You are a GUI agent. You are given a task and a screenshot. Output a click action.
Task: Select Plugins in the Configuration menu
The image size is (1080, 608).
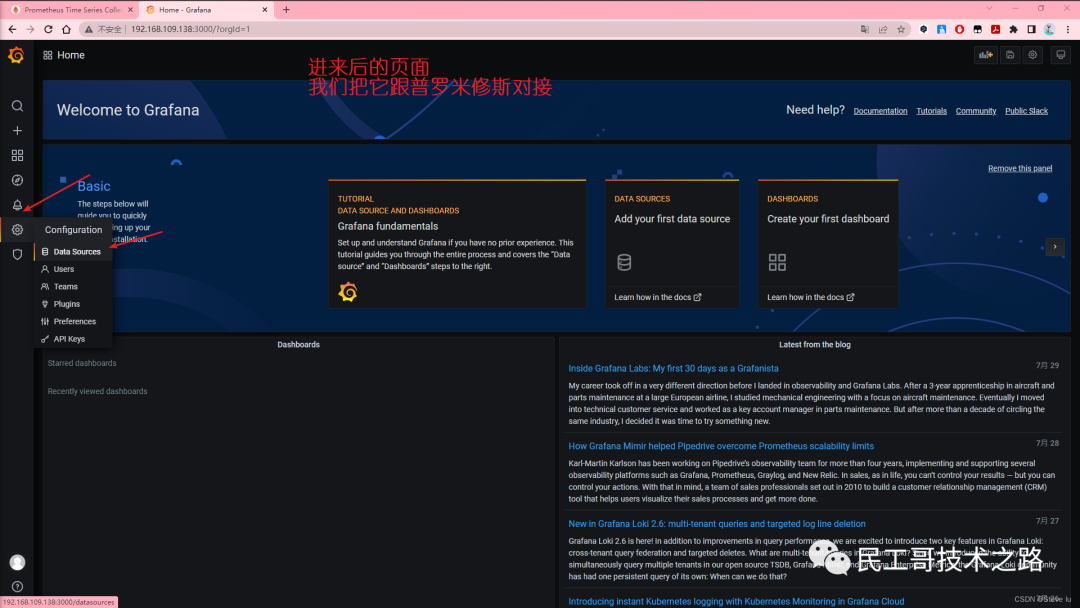73,304
